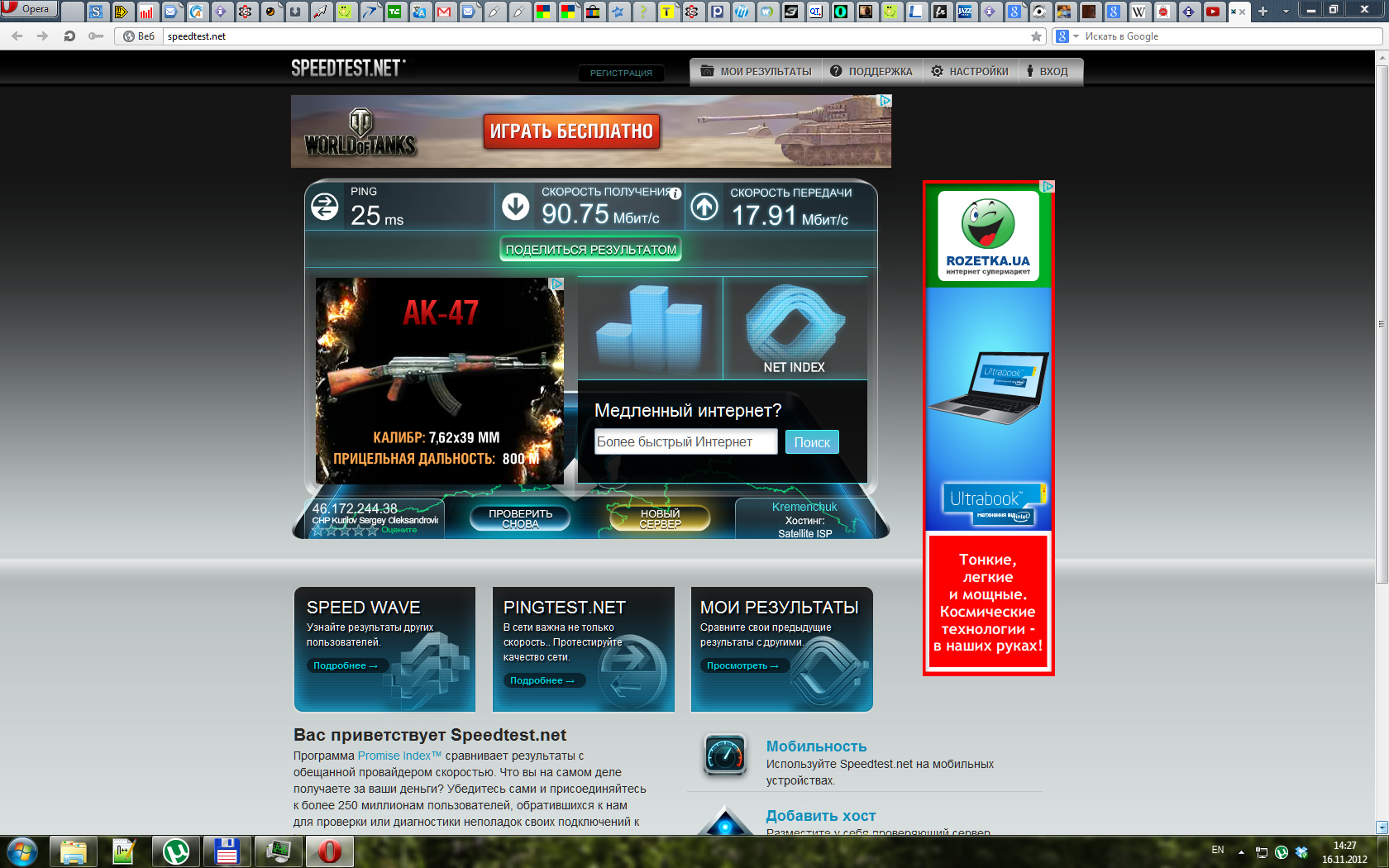Viewport: 1389px width, 868px height.
Task: Open uTorrent from the taskbar
Action: (176, 851)
